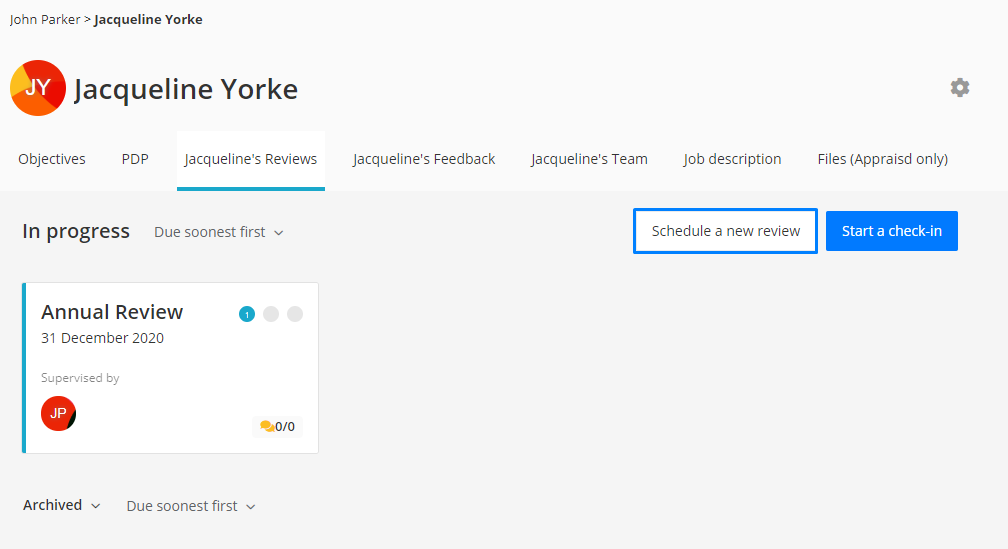1008x549 pixels.
Task: Select the third step circle on Annual Review
Action: click(x=295, y=314)
